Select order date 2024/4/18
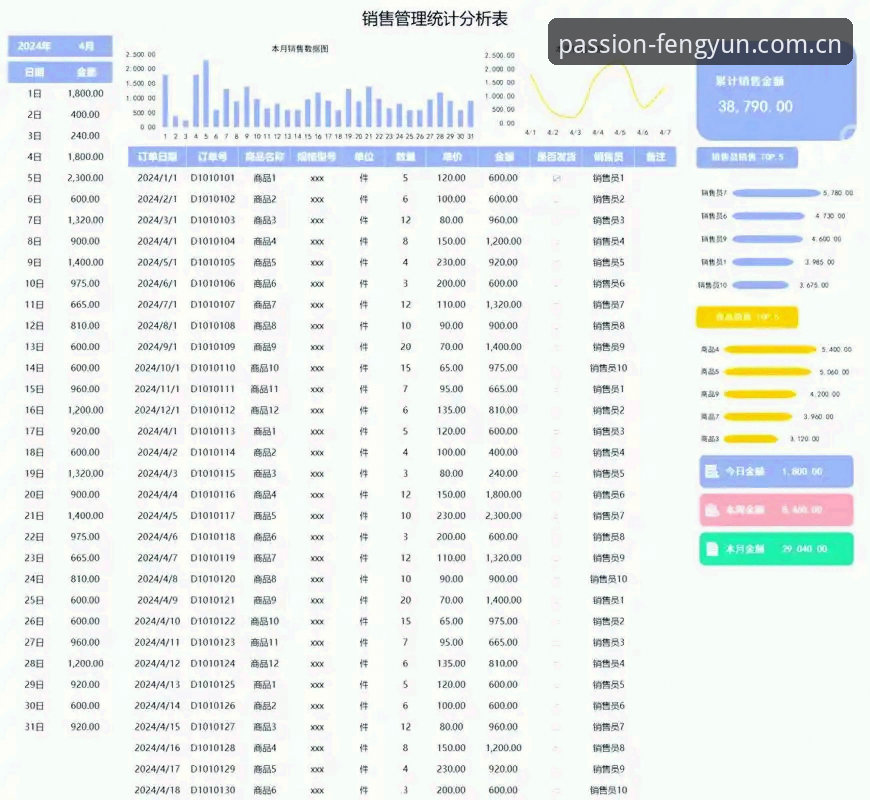The width and height of the screenshot is (870, 800). [157, 790]
